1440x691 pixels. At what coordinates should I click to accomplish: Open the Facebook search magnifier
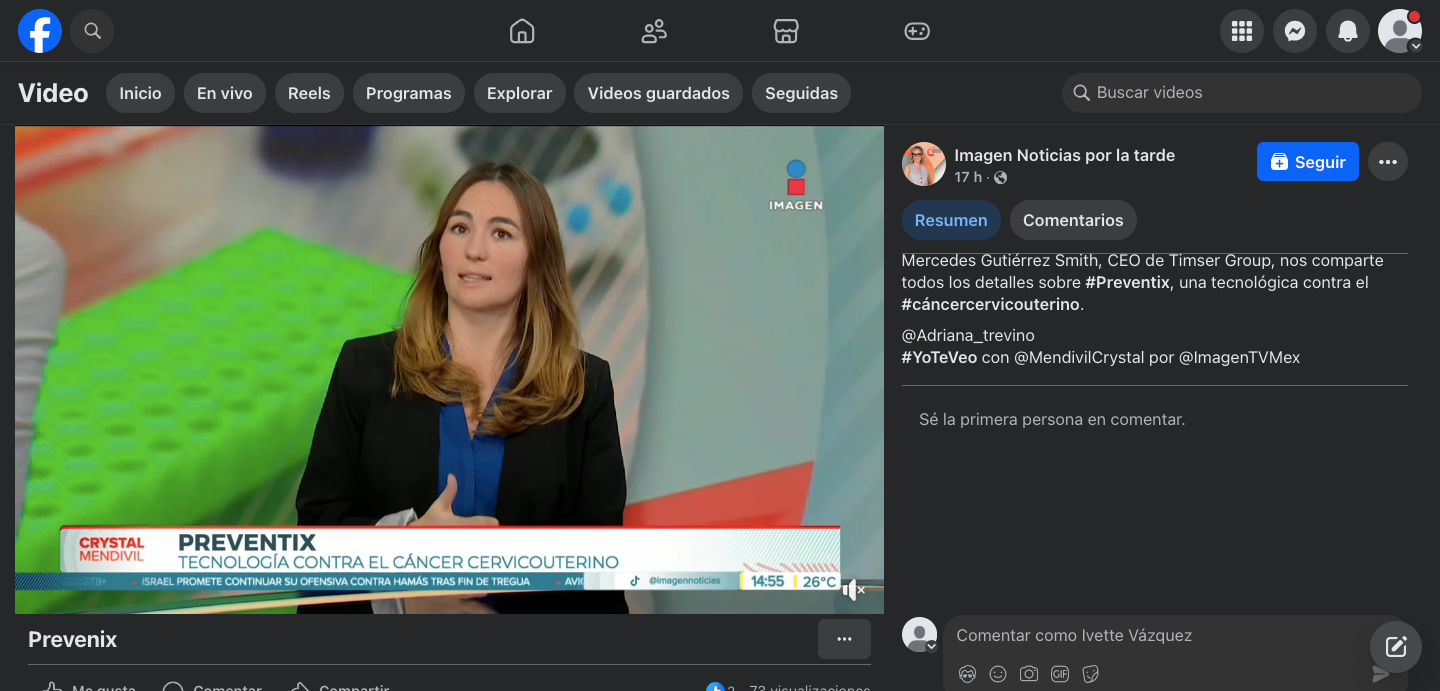pos(92,31)
